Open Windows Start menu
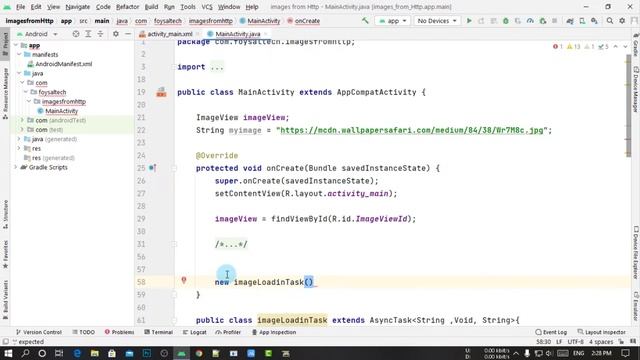 click(x=8, y=353)
